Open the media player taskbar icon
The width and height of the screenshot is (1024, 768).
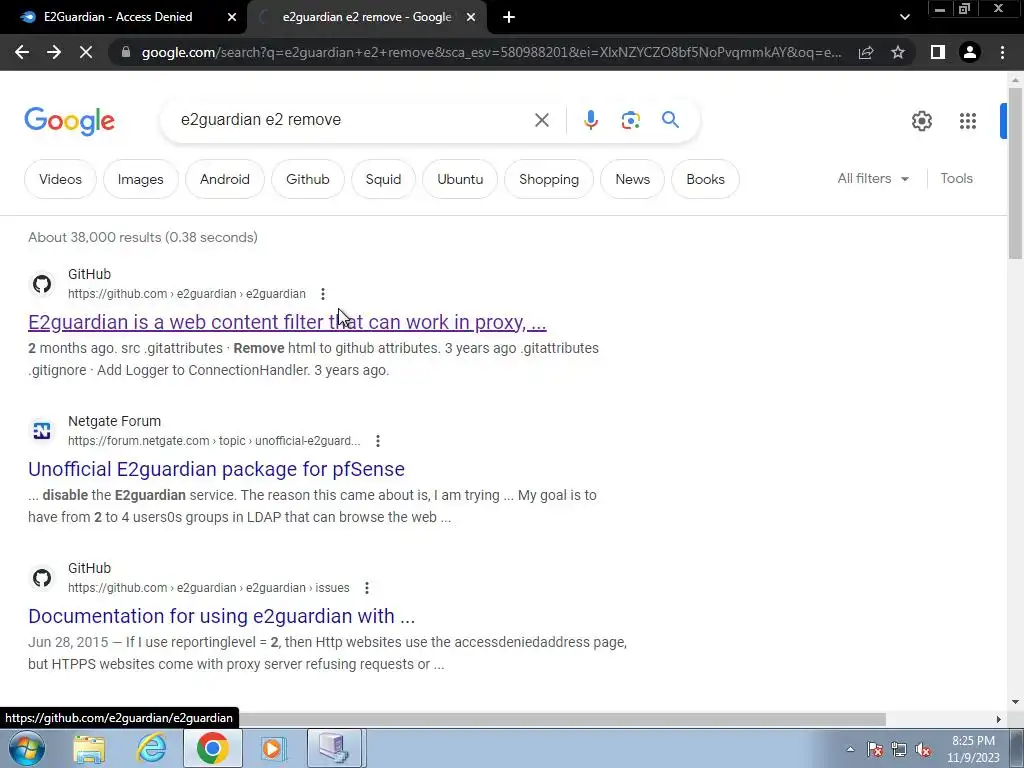coord(273,748)
